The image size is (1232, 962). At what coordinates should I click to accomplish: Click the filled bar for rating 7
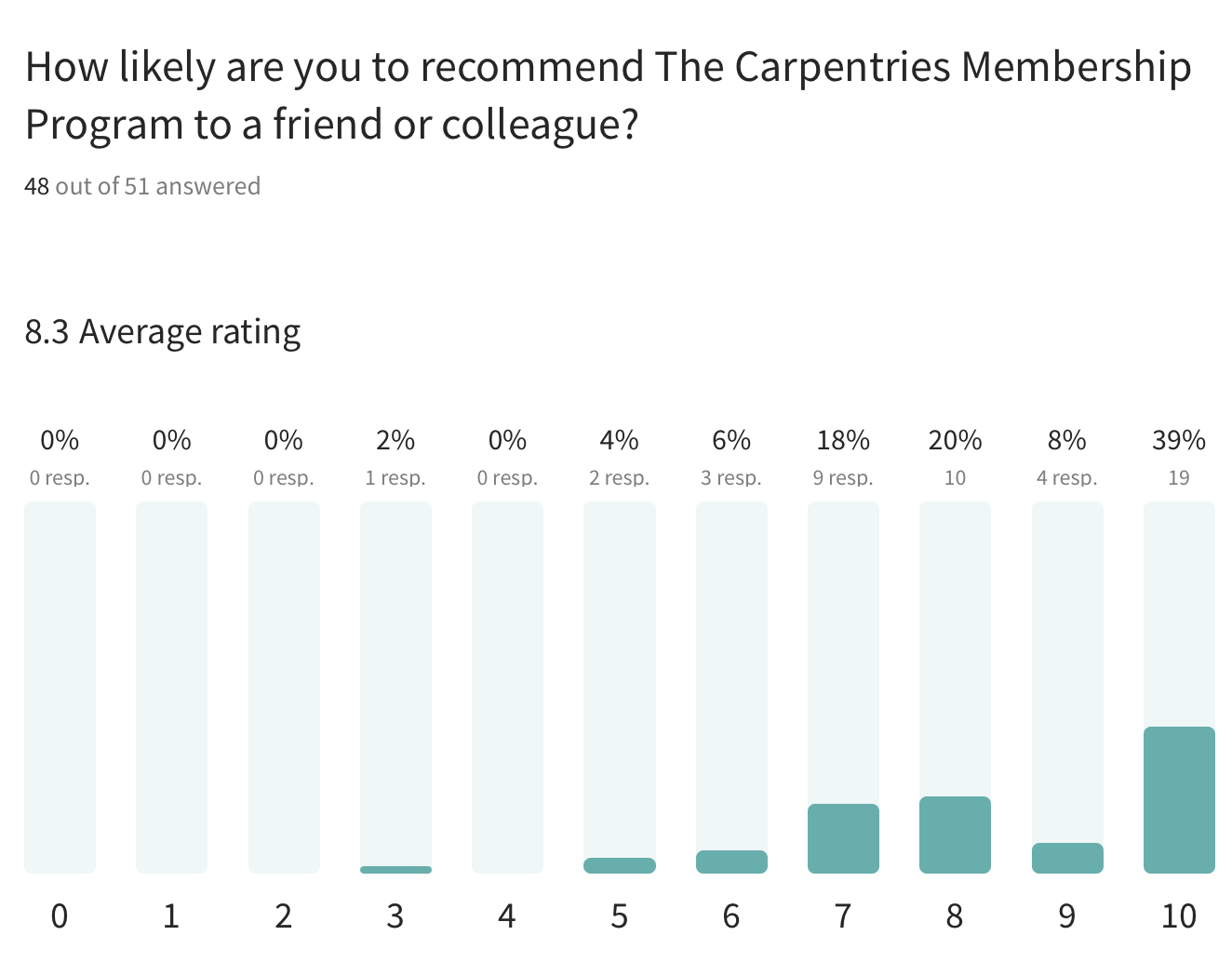pyautogui.click(x=843, y=838)
